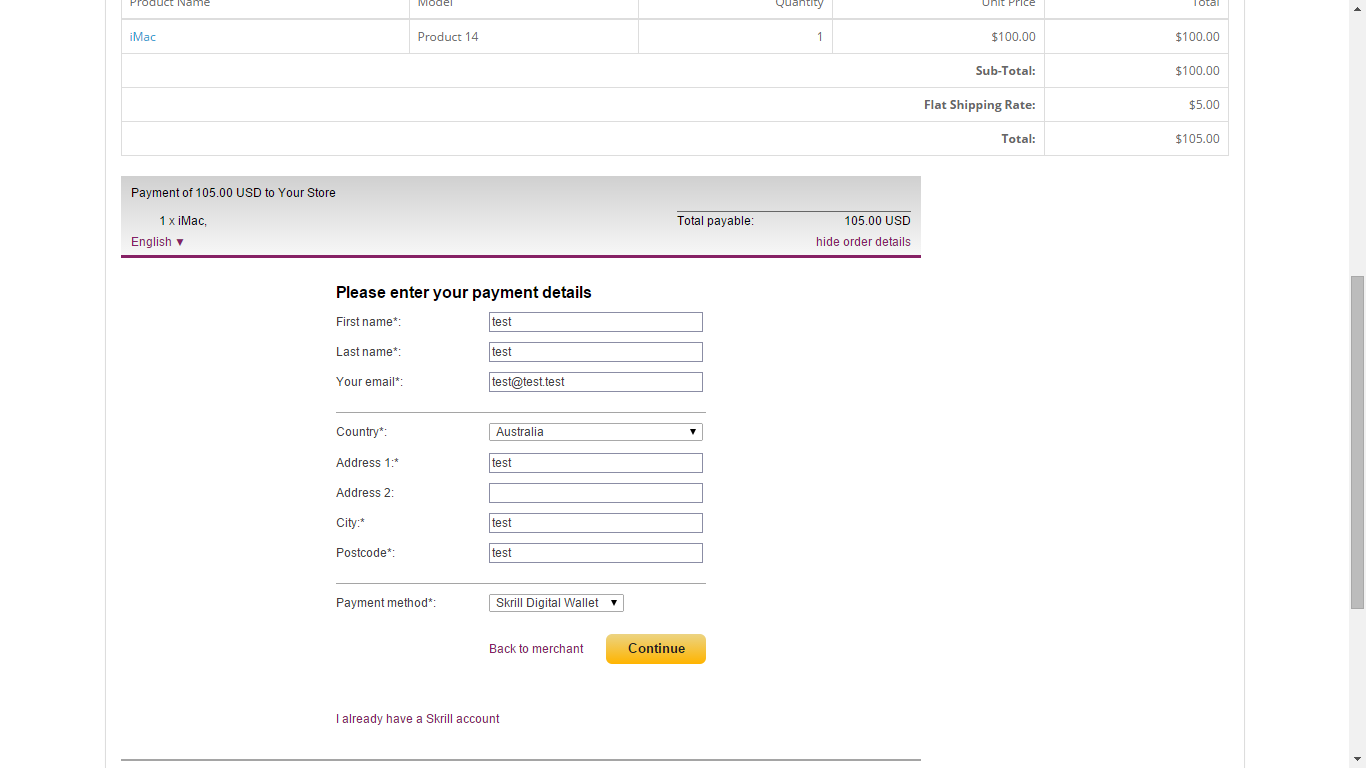Expand the Country dropdown showing Australia
This screenshot has height=768, width=1366.
tap(595, 432)
